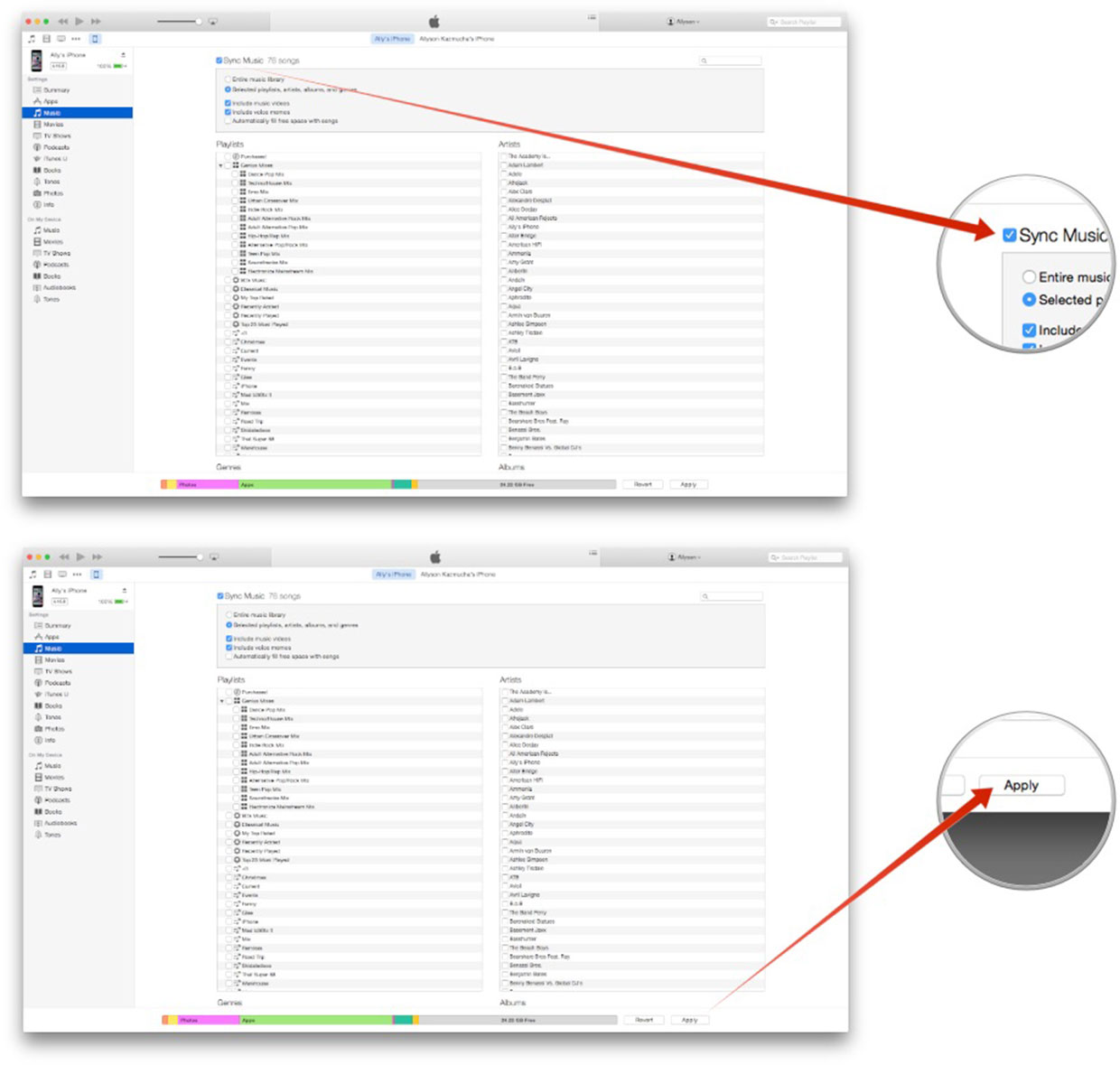
Task: Collapse the Genius Mixes triangle in the upper window
Action: [220, 165]
